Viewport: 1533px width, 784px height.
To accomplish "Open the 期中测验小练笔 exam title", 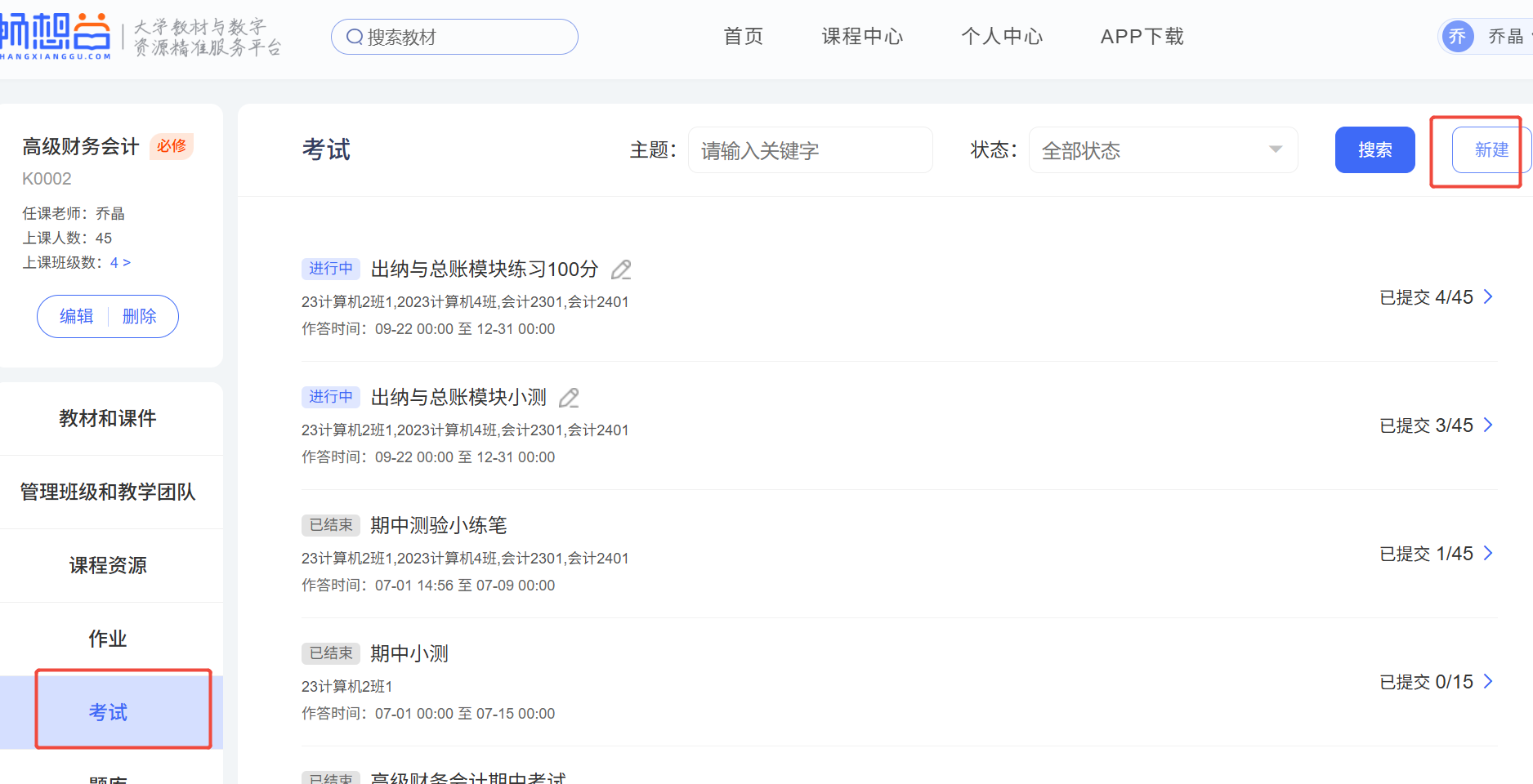I will tap(439, 525).
